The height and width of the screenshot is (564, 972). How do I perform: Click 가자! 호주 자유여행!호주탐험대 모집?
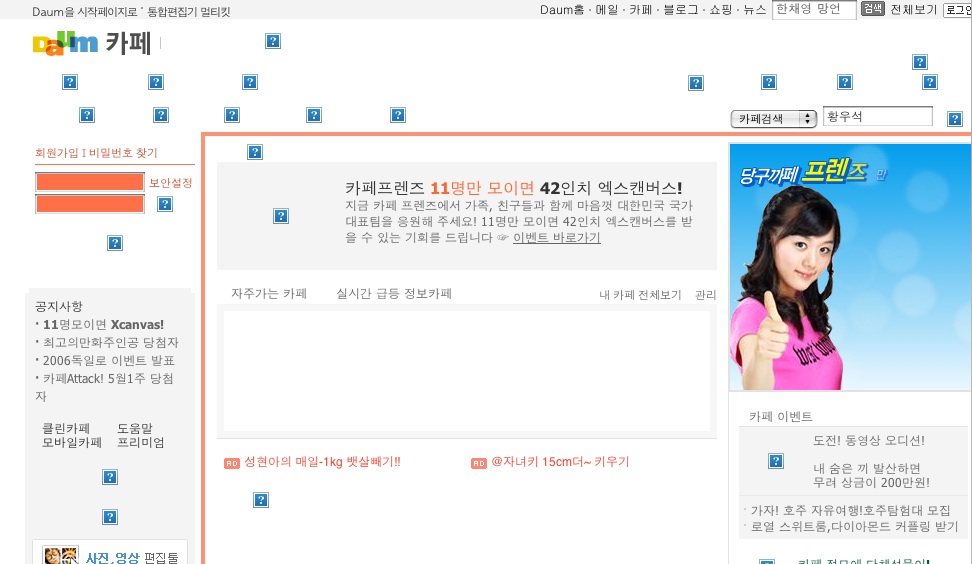coord(850,510)
